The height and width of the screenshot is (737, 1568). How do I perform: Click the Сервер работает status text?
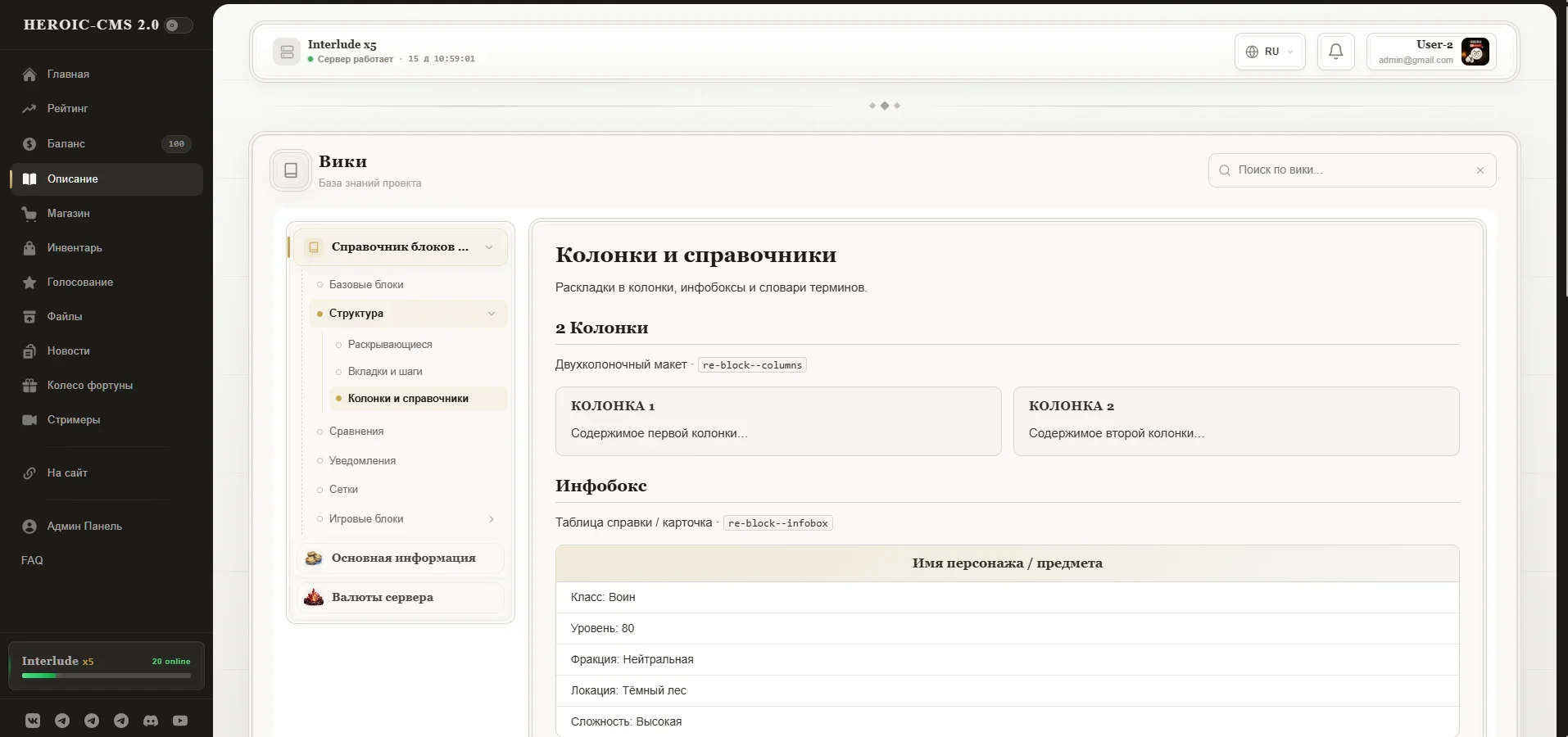(355, 59)
